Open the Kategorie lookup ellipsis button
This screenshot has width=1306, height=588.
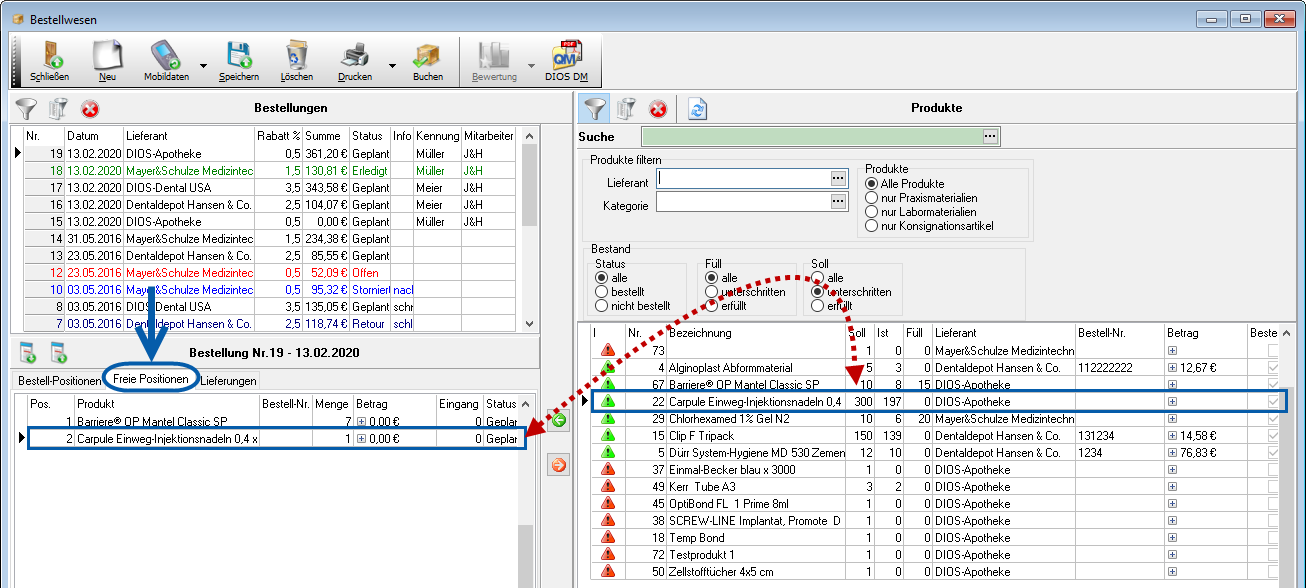pyautogui.click(x=839, y=202)
